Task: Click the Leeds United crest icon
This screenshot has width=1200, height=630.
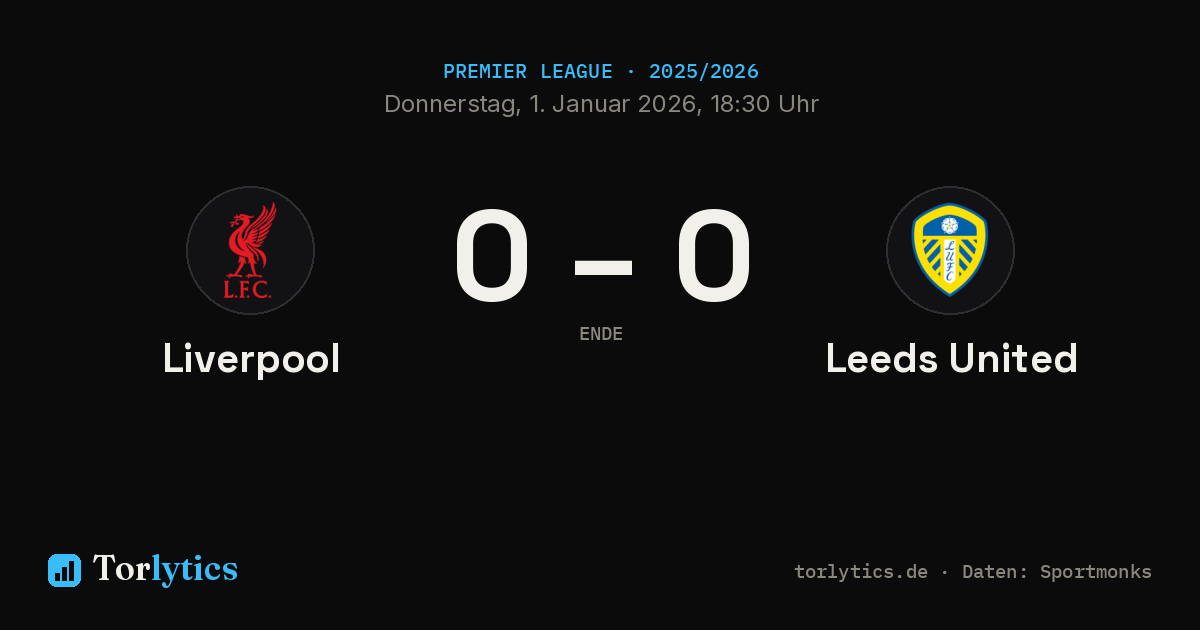Action: point(950,250)
